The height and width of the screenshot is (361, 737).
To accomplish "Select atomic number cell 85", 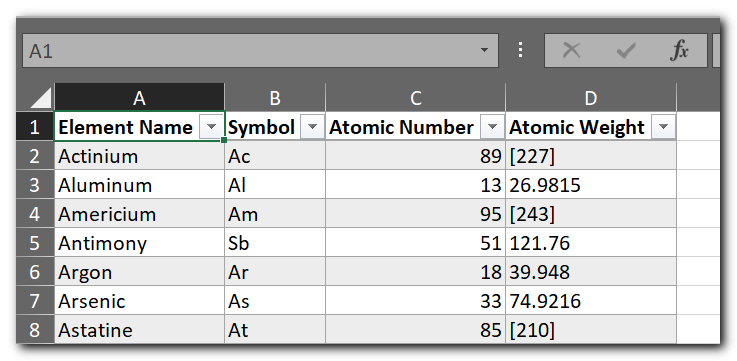I will pyautogui.click(x=416, y=330).
